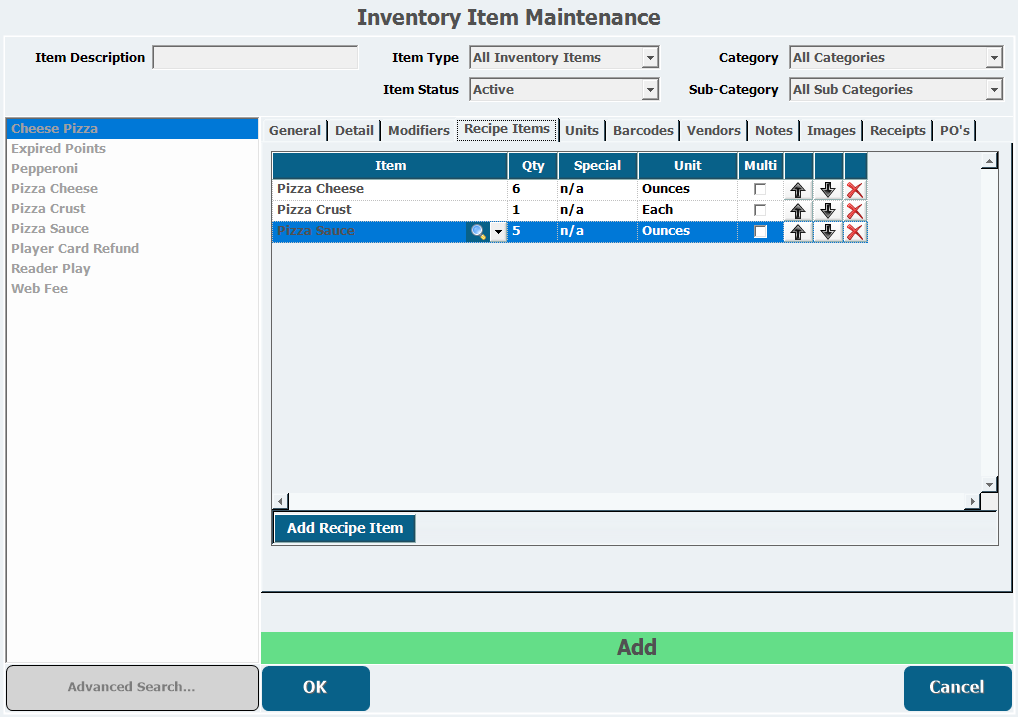This screenshot has width=1018, height=717.
Task: Move Pizza Cheese row down arrow
Action: (x=828, y=189)
